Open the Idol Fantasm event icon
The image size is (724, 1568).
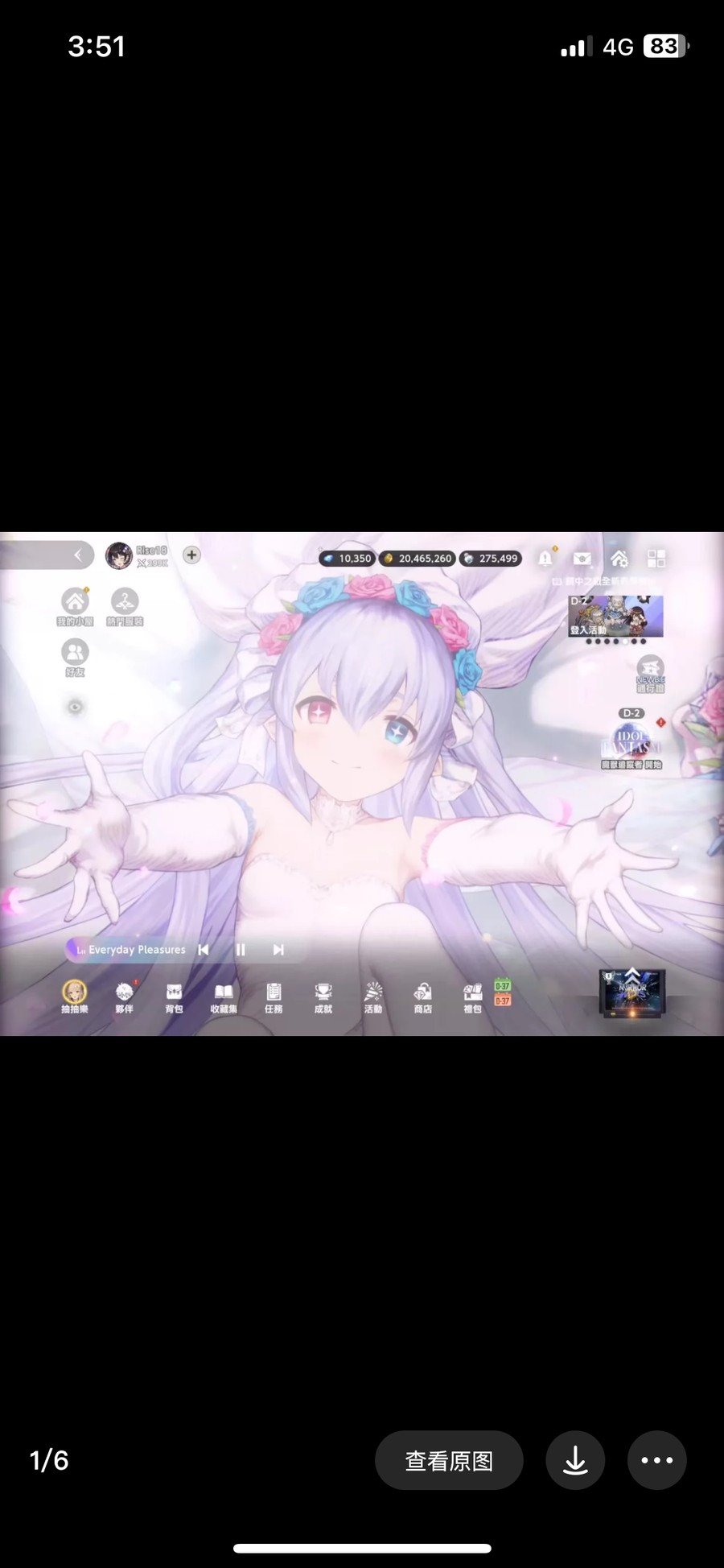click(631, 744)
